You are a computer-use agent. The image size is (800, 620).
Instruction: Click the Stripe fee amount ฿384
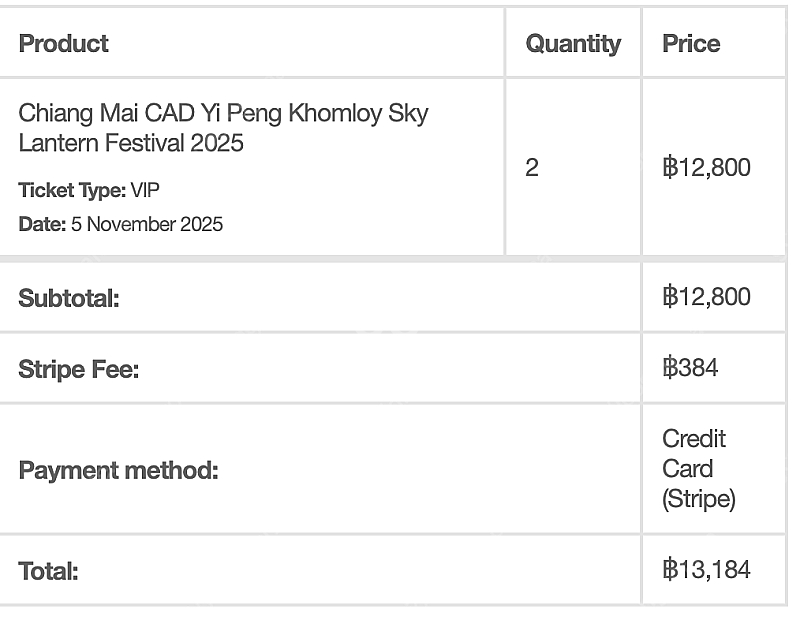[x=690, y=367]
